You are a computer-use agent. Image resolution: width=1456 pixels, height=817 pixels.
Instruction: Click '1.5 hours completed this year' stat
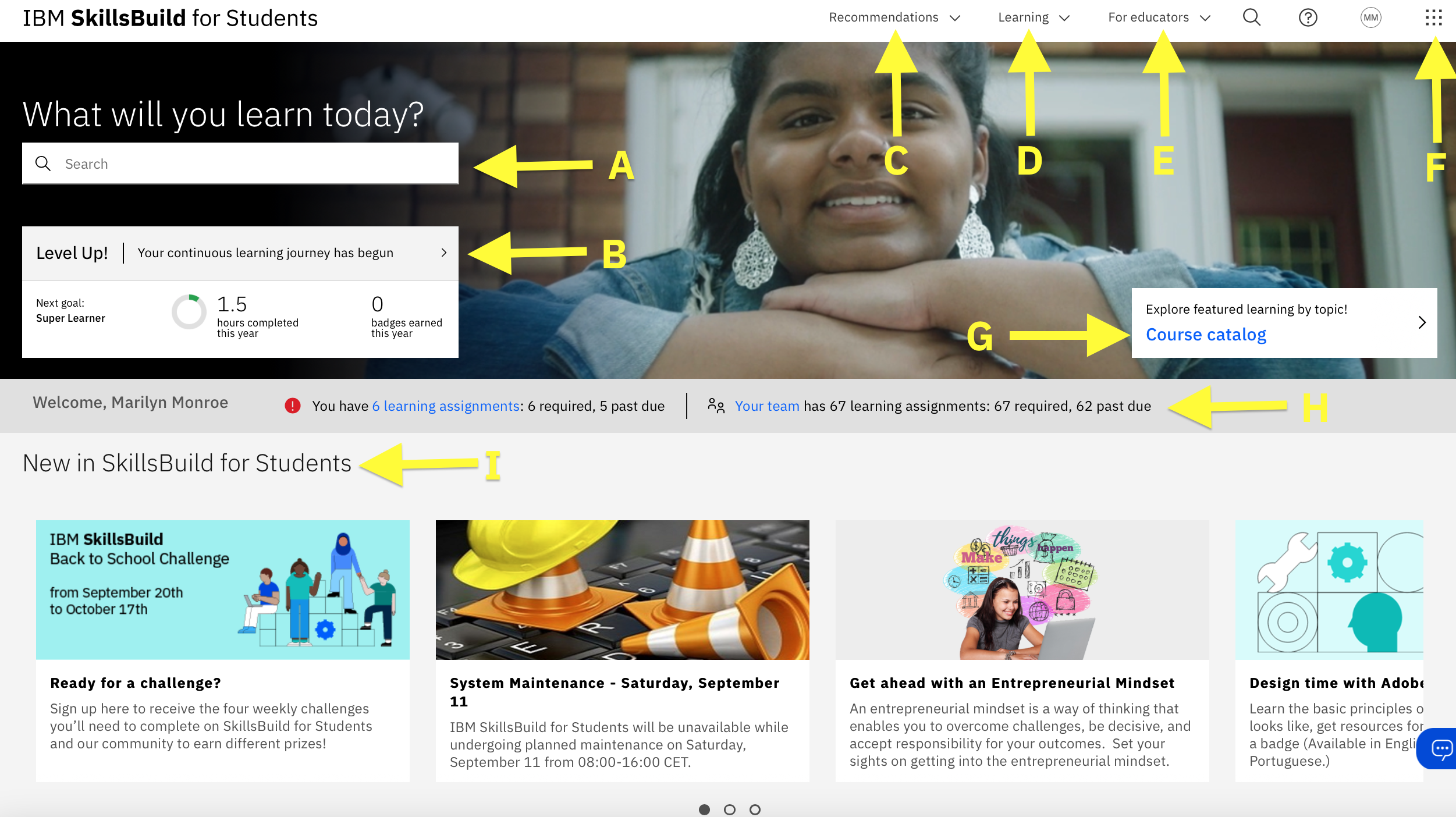(258, 316)
